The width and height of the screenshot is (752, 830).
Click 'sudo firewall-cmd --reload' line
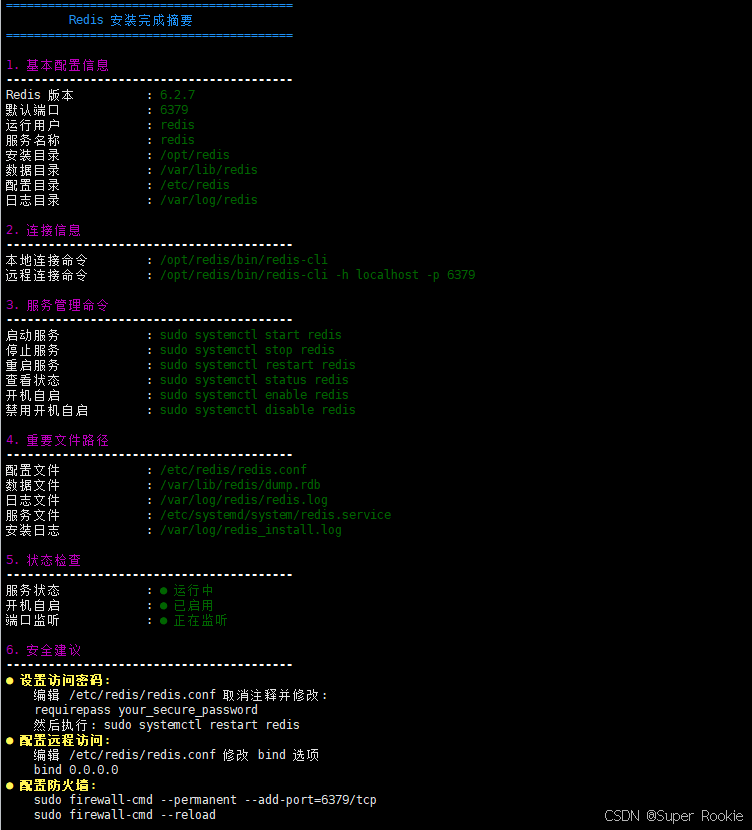124,815
